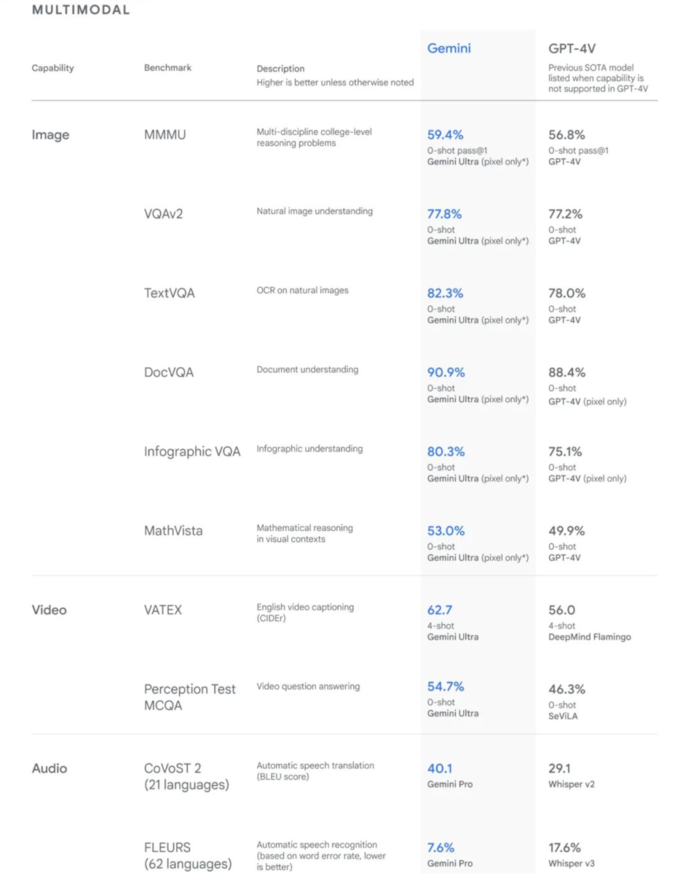Viewport: 700px width, 876px height.
Task: Select the TextVQA benchmark name
Action: 172,293
